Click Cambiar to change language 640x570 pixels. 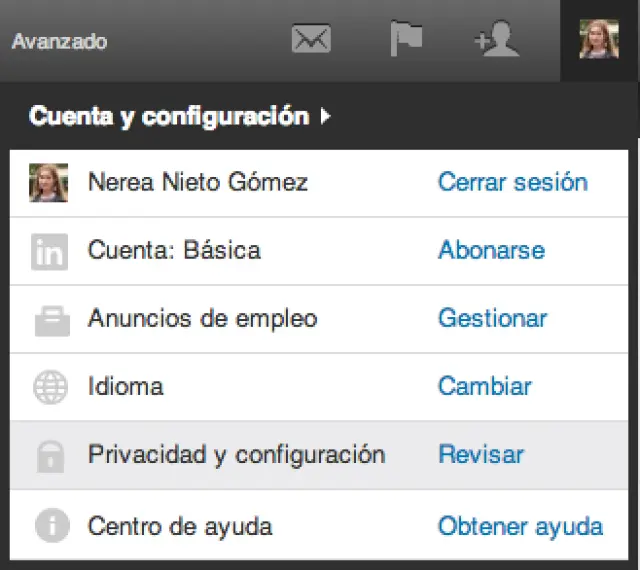pos(484,387)
